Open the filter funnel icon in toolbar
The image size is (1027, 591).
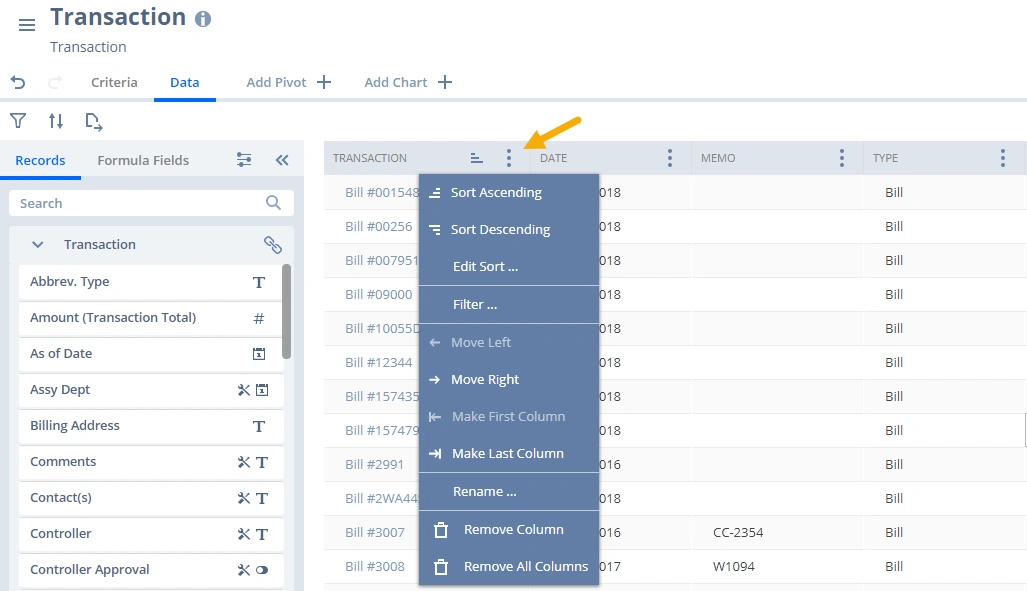pos(18,121)
